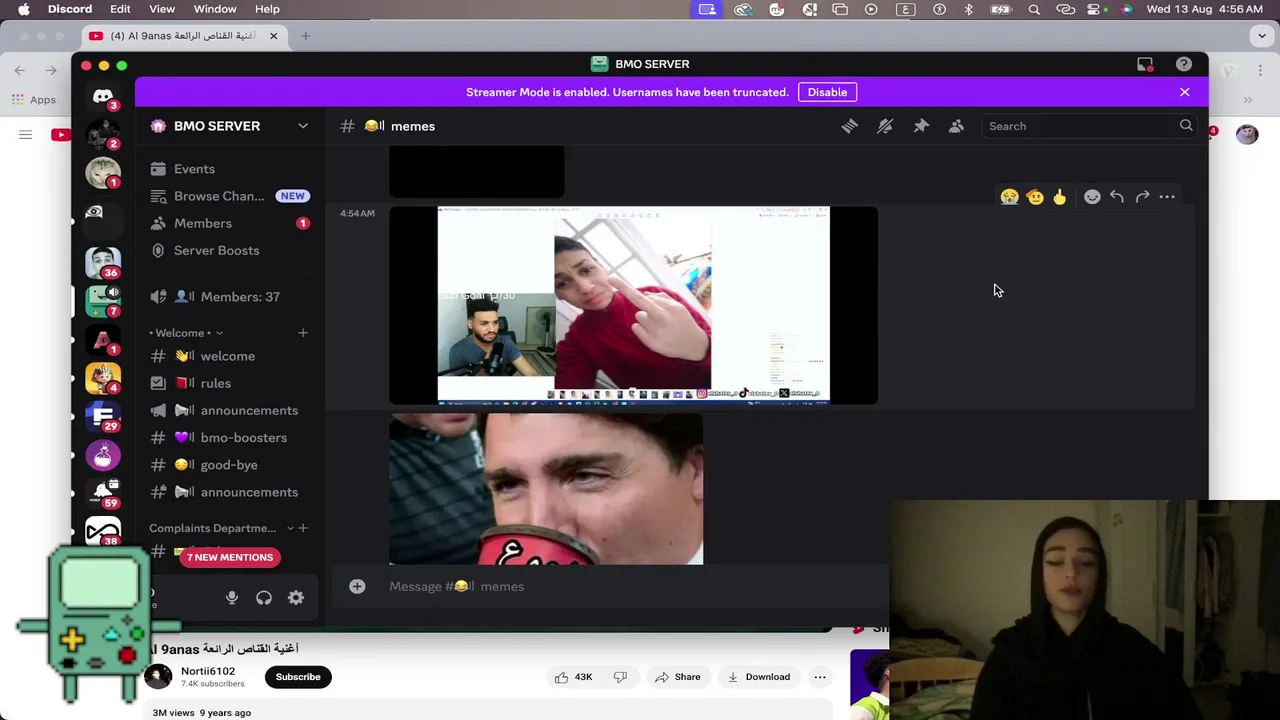Image resolution: width=1280 pixels, height=720 pixels.
Task: Open notification settings bell icon in header
Action: pos(885,126)
